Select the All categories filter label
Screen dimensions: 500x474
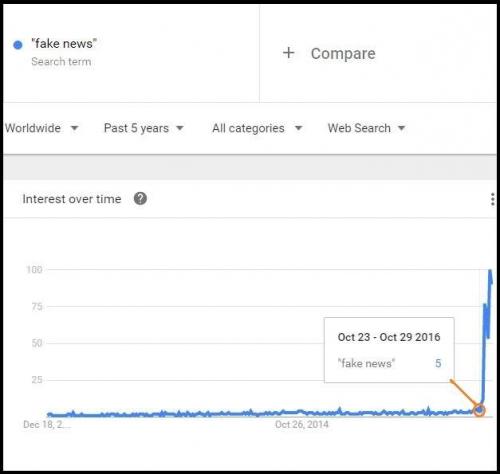(x=248, y=128)
